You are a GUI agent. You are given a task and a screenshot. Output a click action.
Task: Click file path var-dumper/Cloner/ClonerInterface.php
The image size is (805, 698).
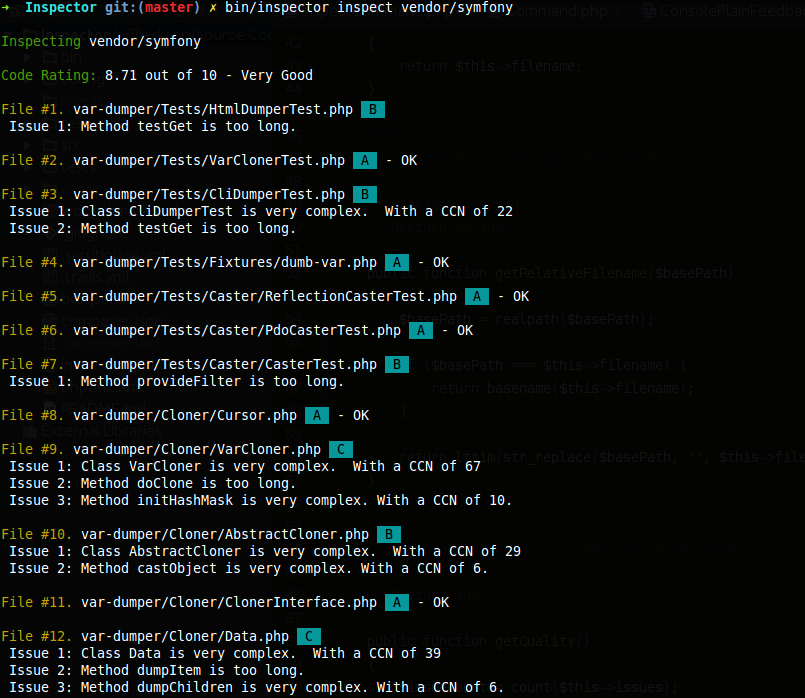(x=229, y=602)
